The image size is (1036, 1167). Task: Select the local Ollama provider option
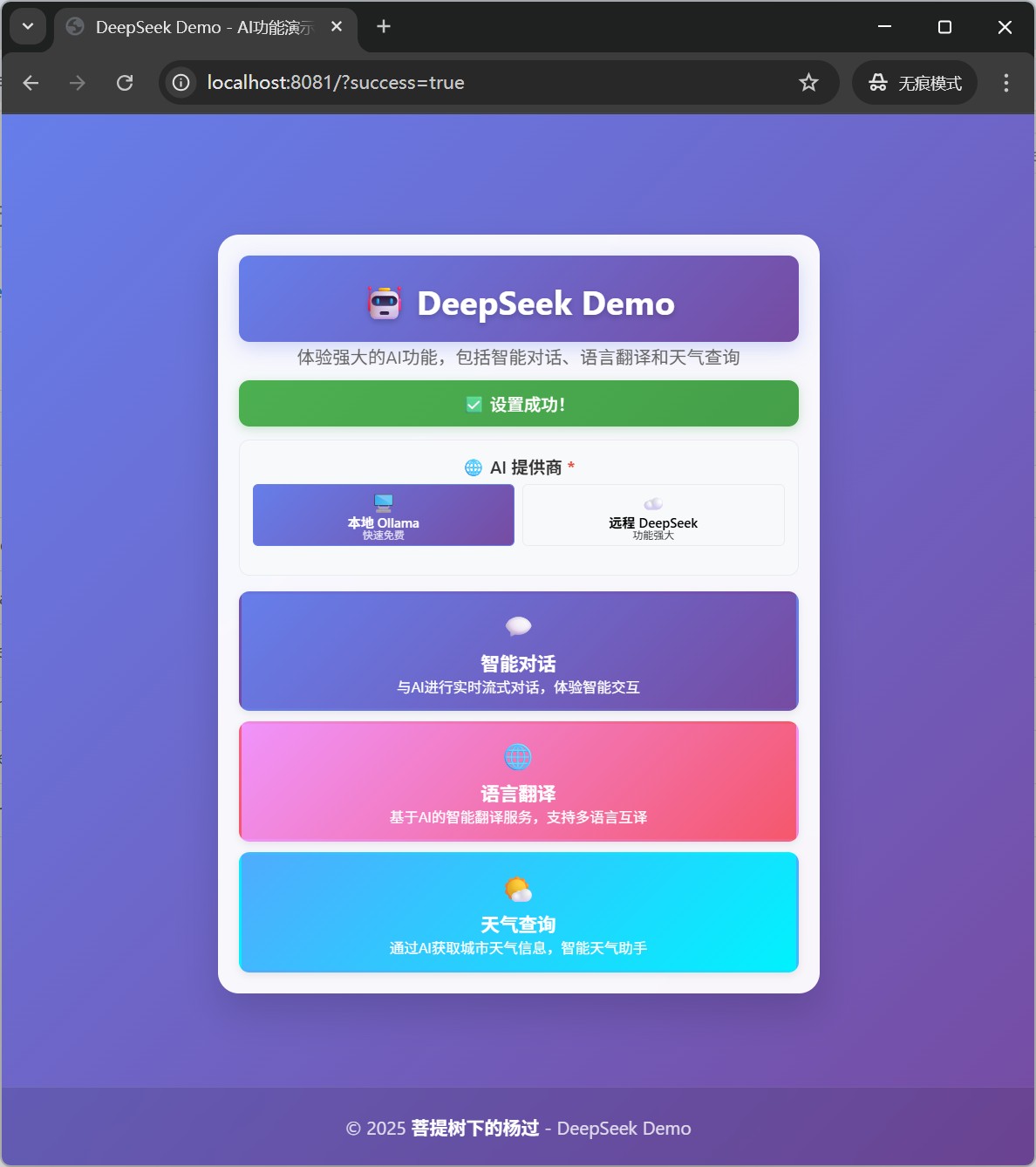point(384,515)
